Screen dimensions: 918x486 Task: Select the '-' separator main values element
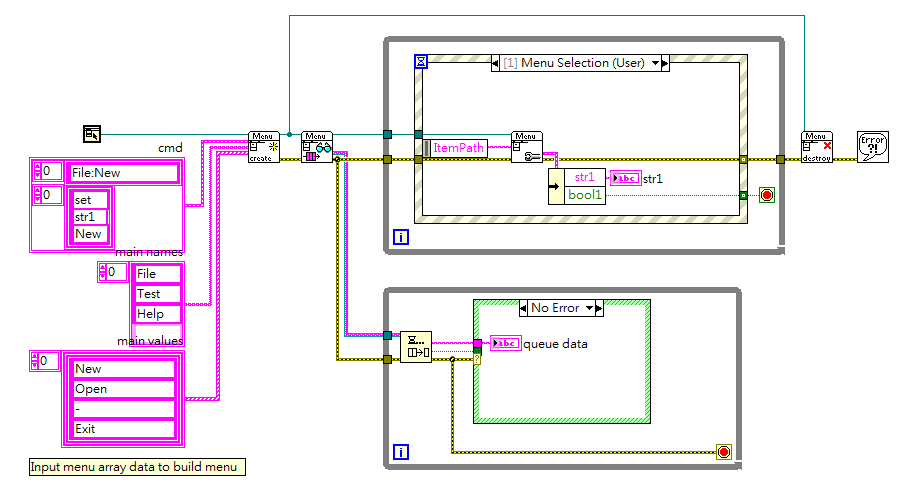click(x=124, y=409)
